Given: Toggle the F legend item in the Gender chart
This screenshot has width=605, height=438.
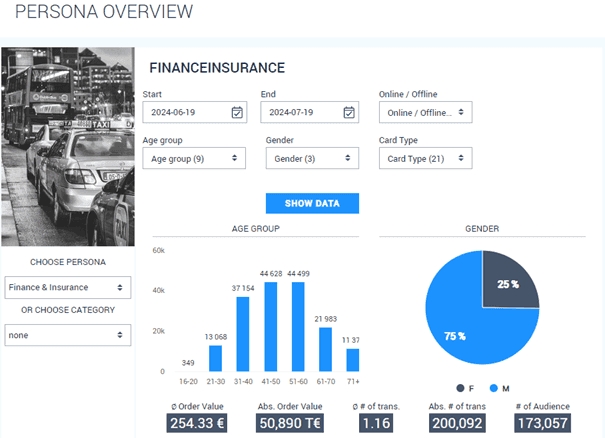Looking at the screenshot, I should (465, 388).
